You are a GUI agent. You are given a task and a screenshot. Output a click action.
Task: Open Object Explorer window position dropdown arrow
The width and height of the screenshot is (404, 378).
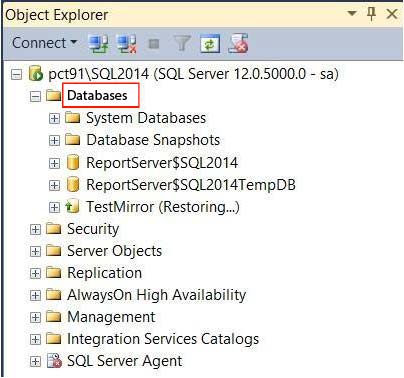tap(352, 14)
